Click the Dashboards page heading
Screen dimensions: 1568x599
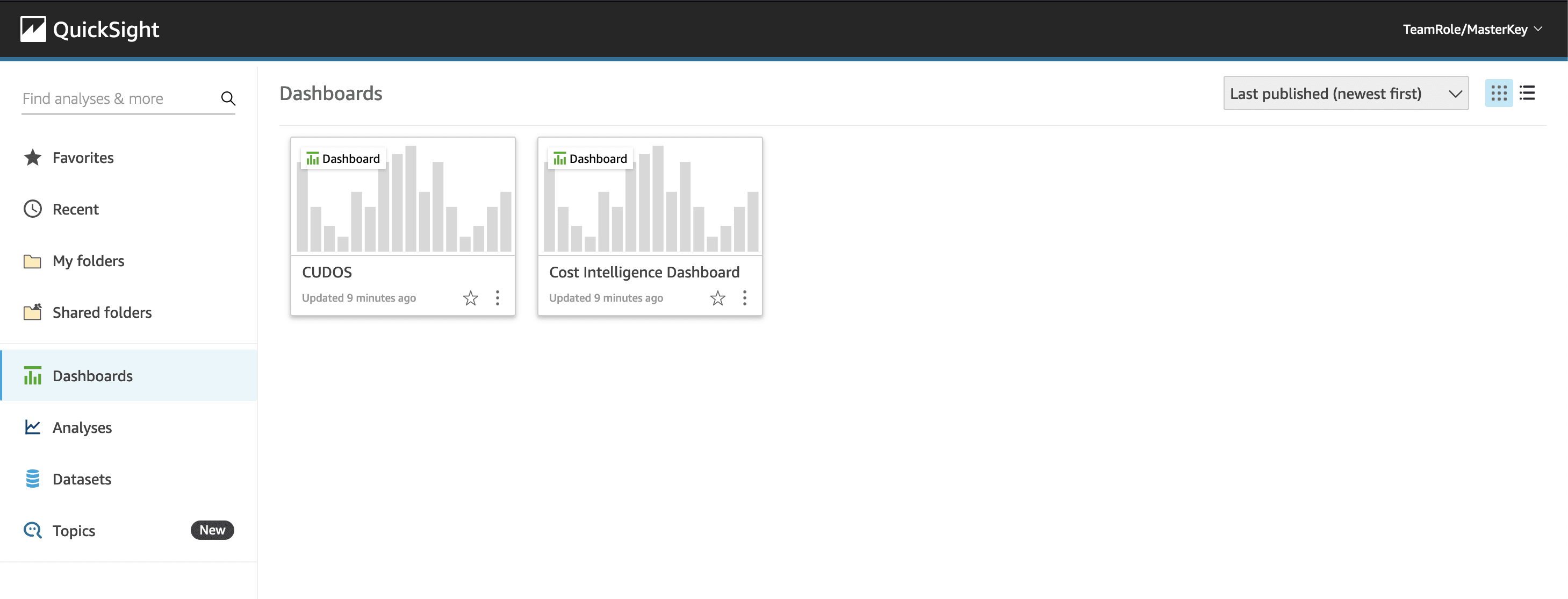coord(331,94)
